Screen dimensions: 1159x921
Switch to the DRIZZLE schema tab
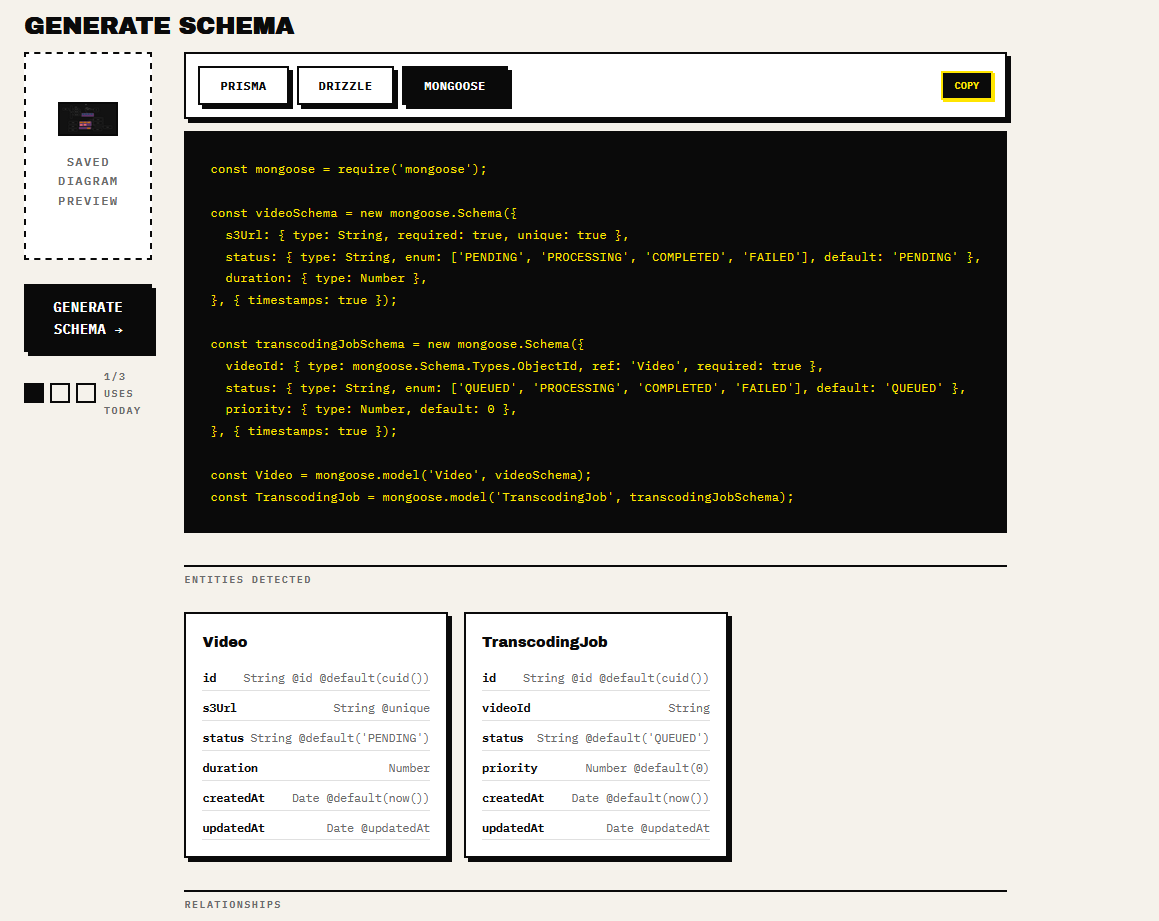[345, 86]
